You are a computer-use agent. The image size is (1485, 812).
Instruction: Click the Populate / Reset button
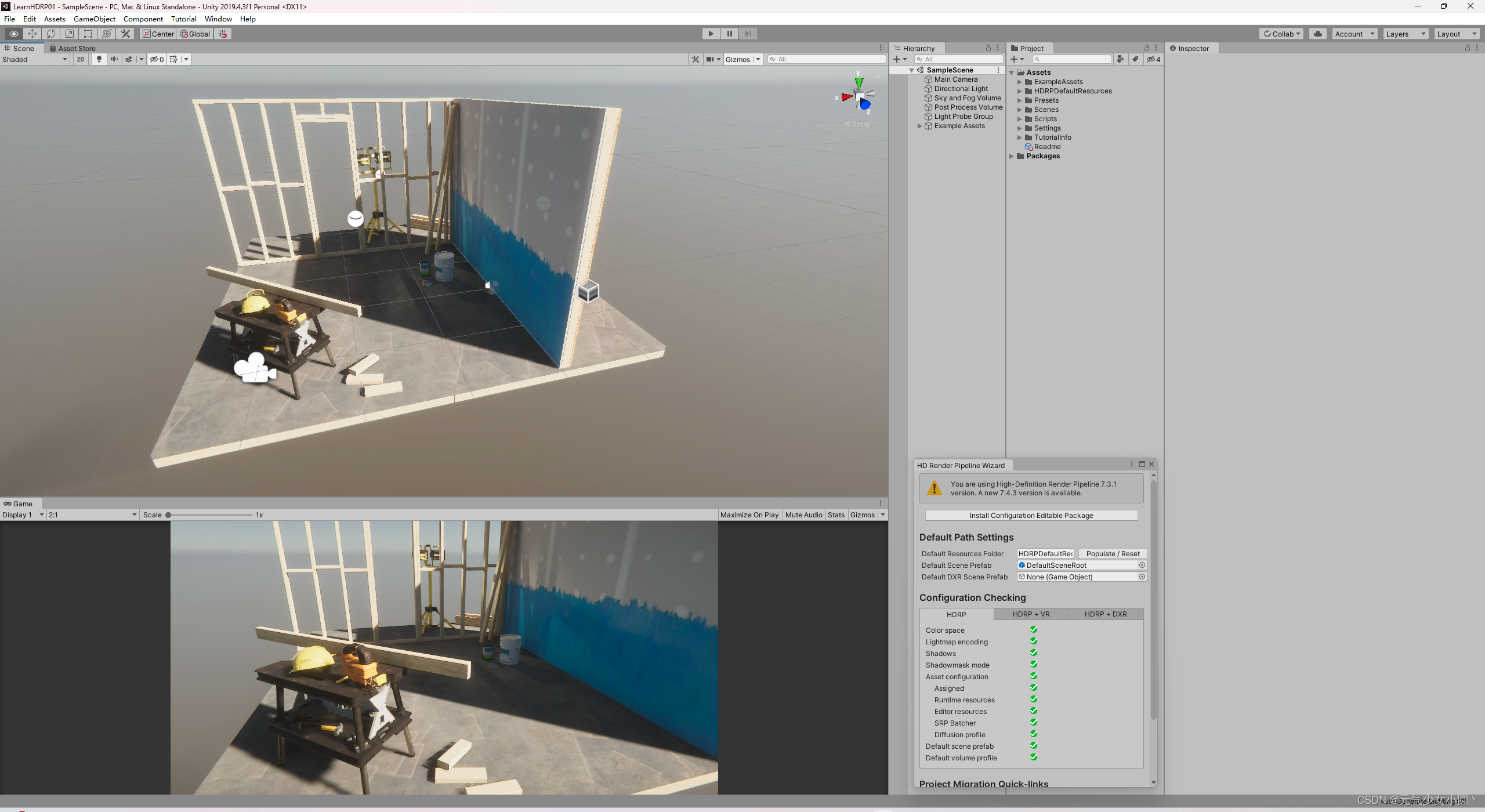coord(1112,553)
